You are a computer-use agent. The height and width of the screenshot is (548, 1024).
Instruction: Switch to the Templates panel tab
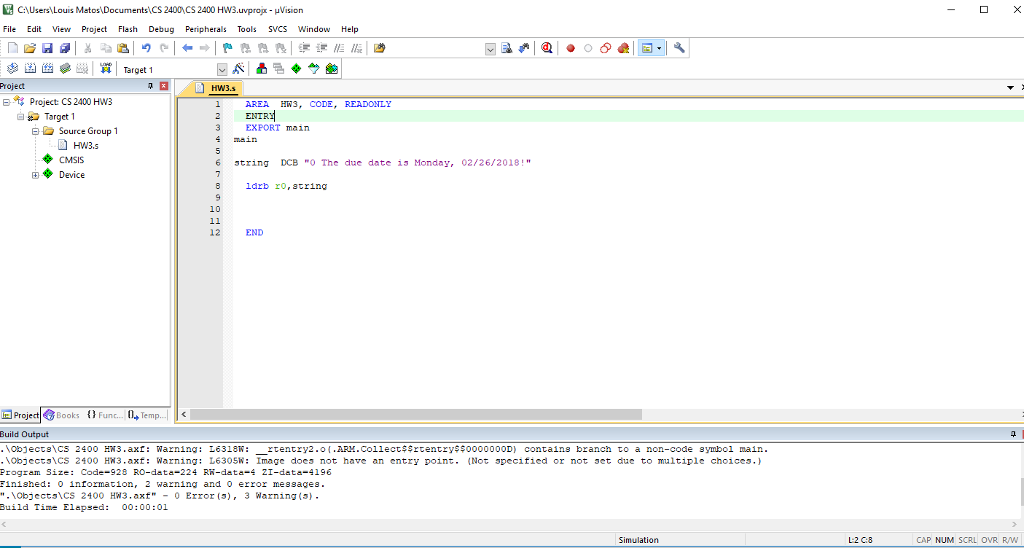point(148,415)
